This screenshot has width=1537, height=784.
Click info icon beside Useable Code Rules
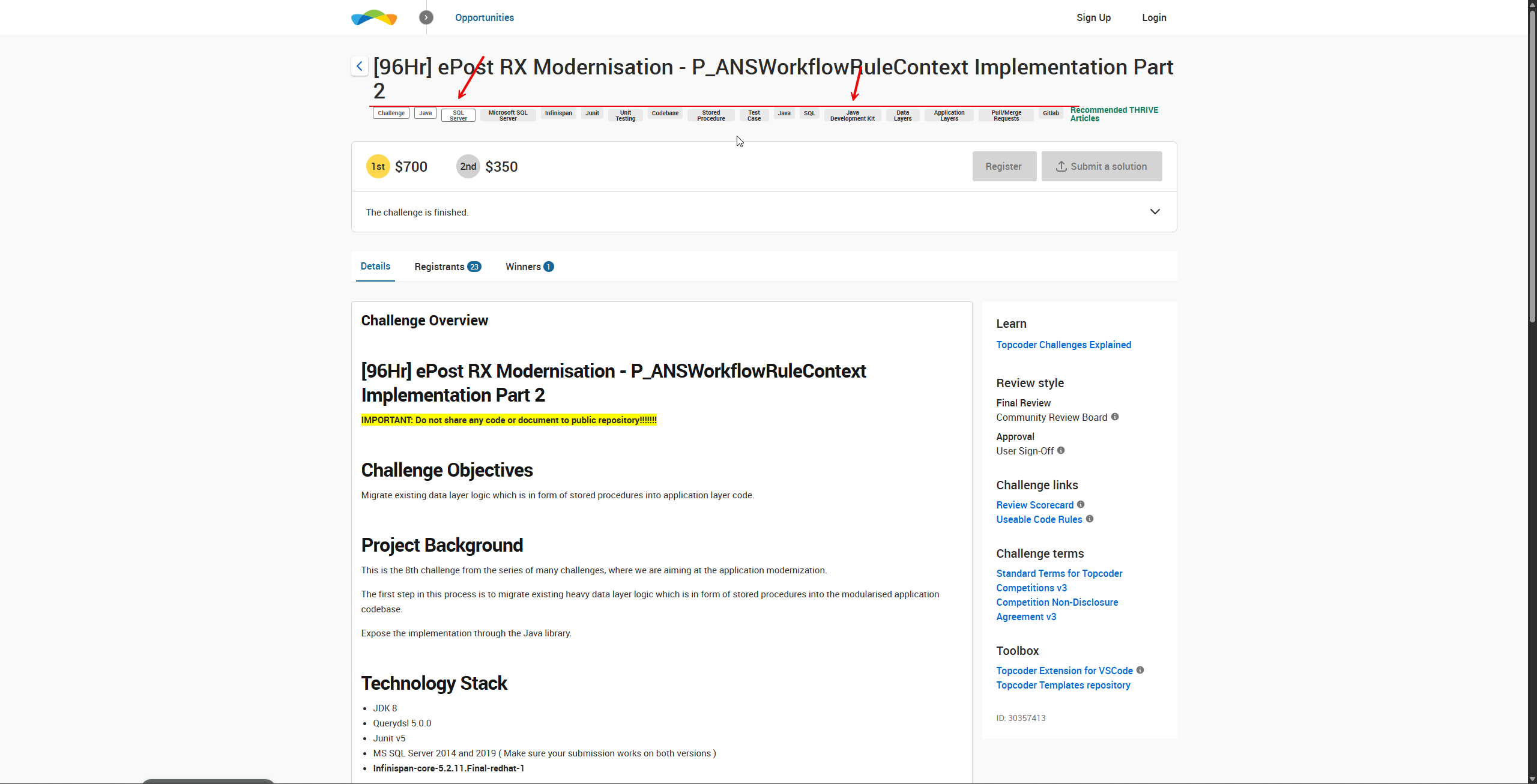(x=1090, y=519)
